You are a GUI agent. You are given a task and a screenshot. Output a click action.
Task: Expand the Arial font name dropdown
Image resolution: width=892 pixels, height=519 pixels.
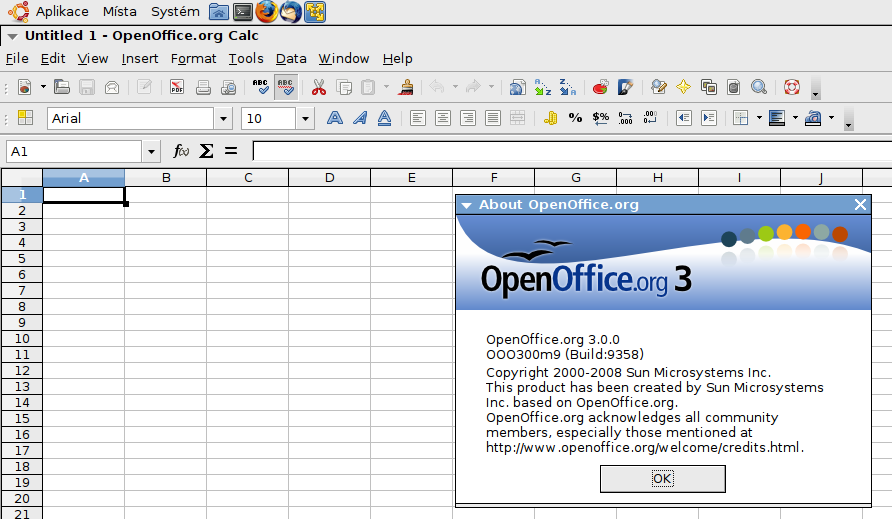(223, 118)
